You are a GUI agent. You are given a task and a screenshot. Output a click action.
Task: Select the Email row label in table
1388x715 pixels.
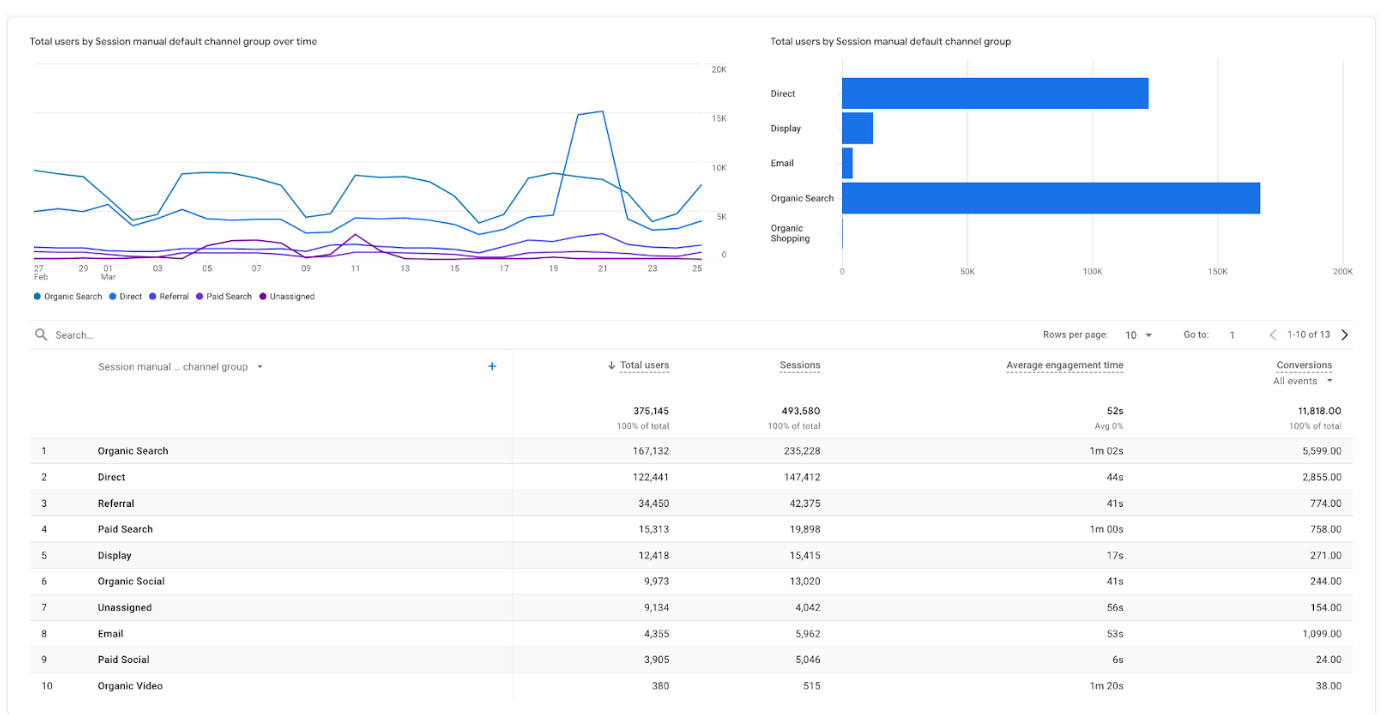point(110,634)
